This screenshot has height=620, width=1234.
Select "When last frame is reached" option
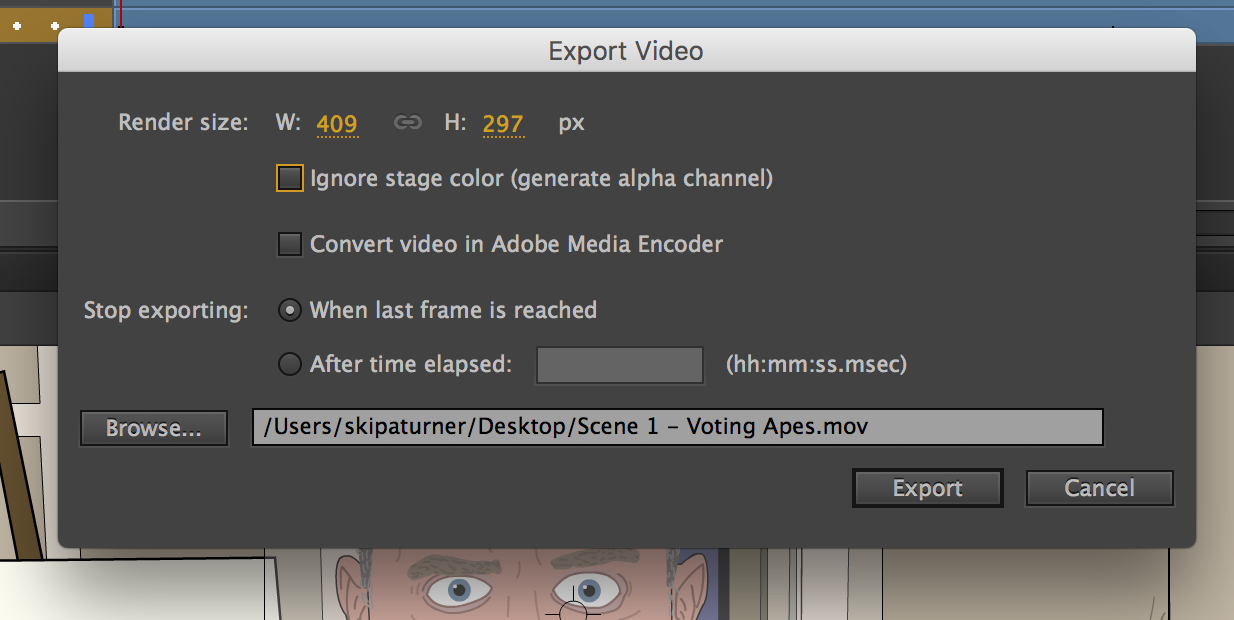point(288,310)
